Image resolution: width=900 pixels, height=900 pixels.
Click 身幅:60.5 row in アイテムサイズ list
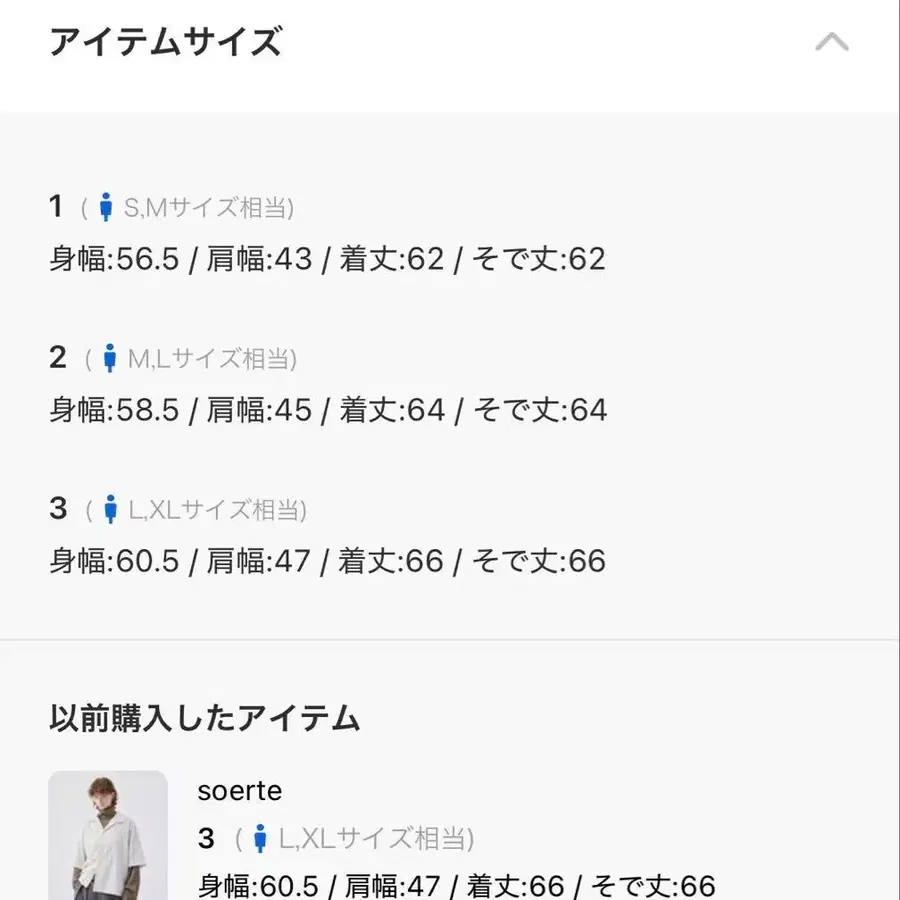pos(328,561)
